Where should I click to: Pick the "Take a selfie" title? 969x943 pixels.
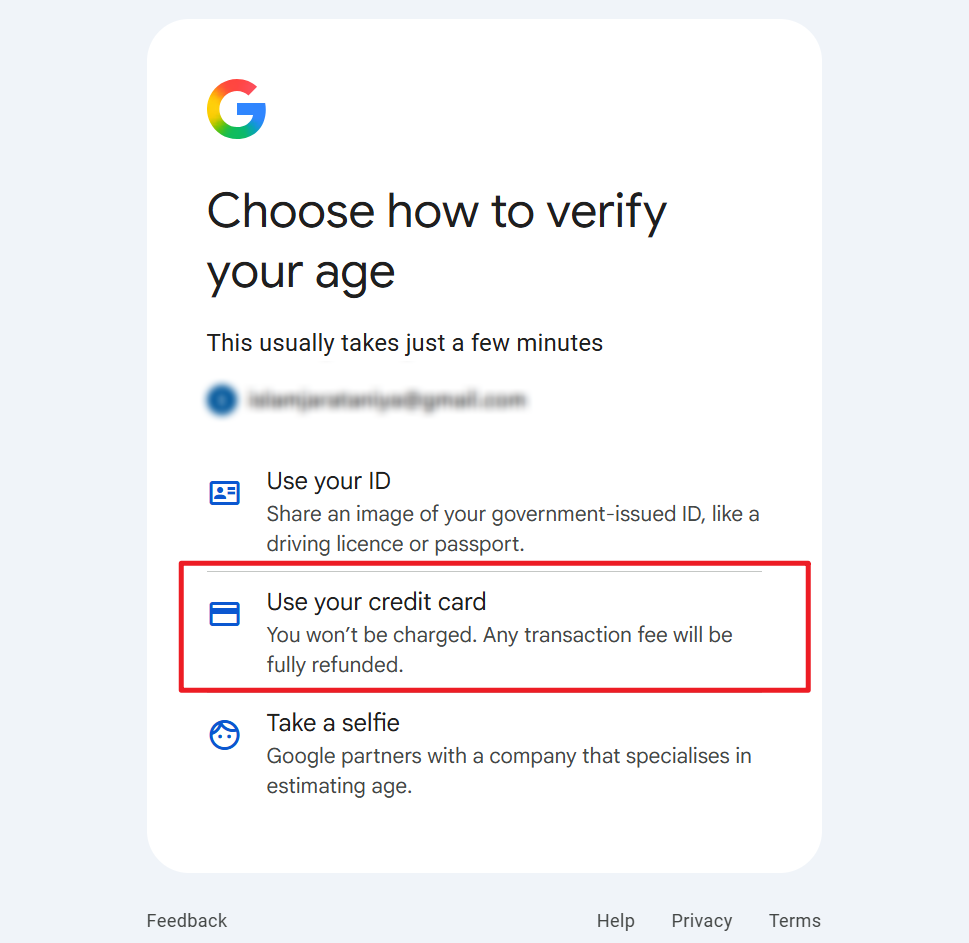point(333,723)
